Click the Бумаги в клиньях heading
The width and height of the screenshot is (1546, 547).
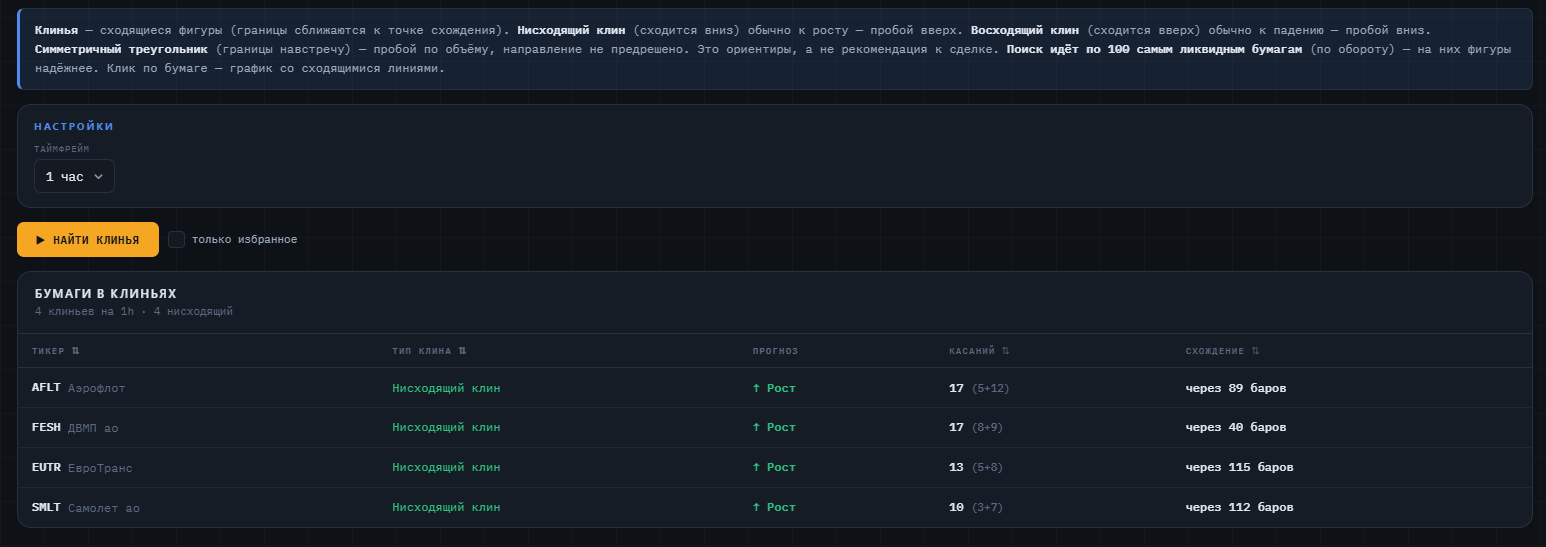(105, 294)
